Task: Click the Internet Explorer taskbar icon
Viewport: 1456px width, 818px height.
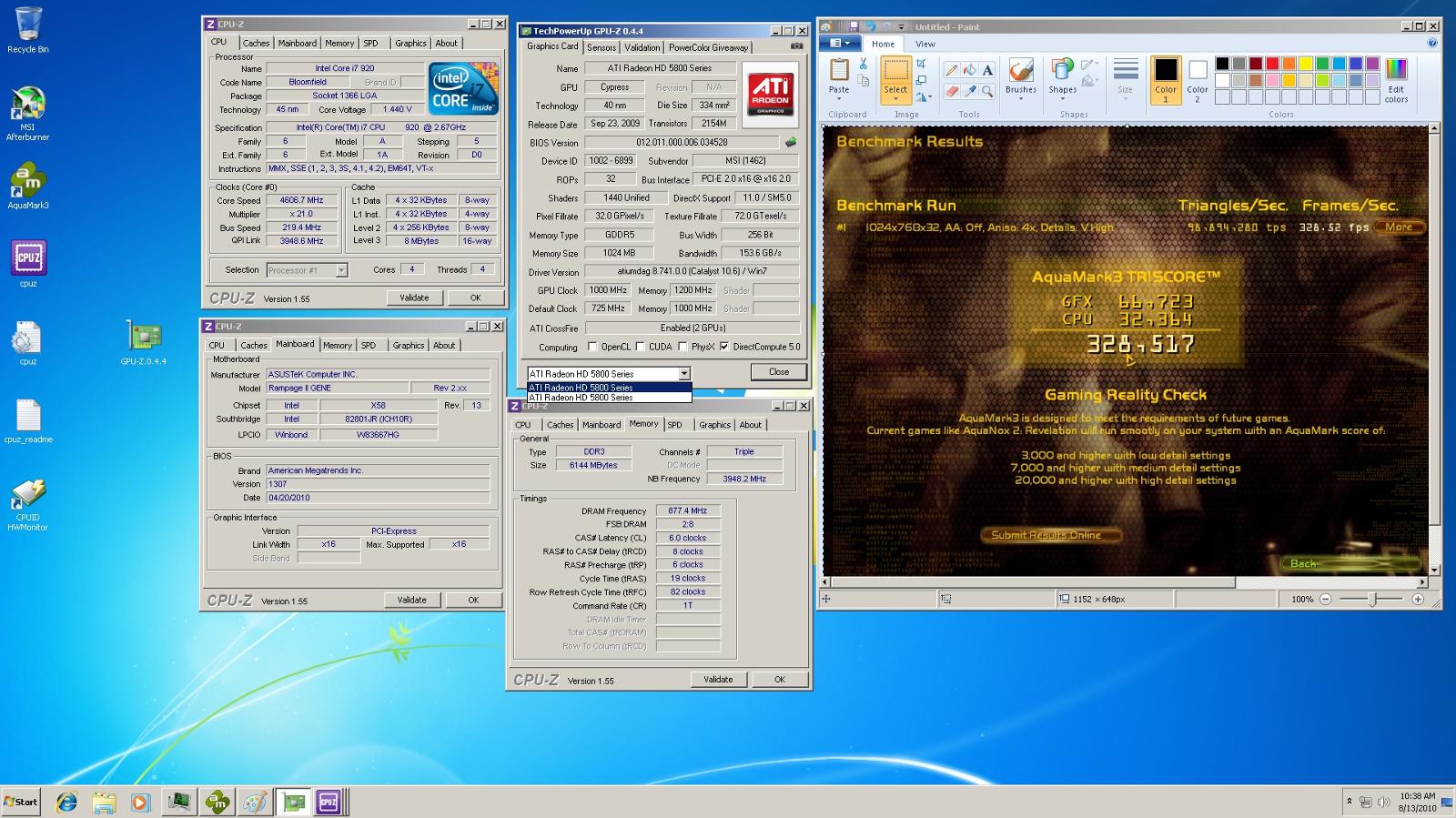Action: click(x=66, y=802)
